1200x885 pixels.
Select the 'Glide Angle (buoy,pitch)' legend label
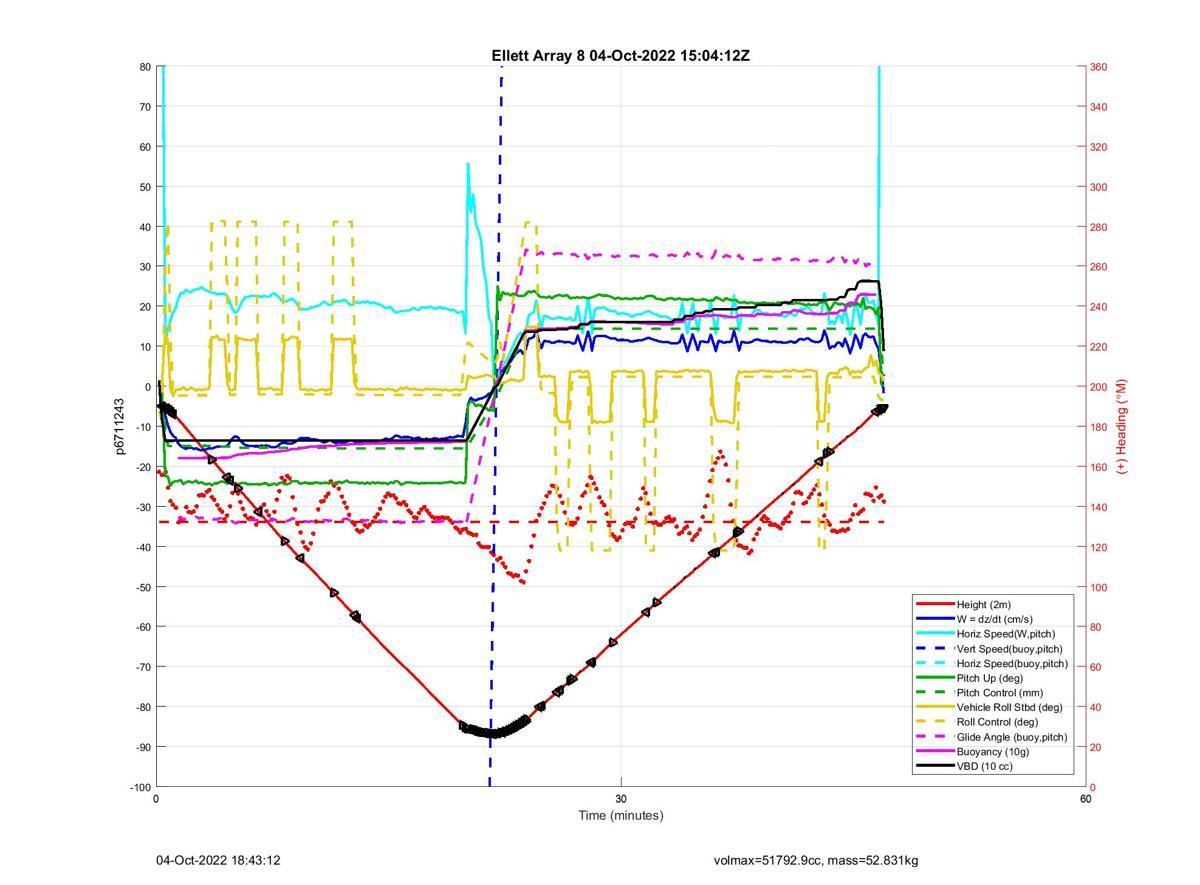click(x=1012, y=737)
